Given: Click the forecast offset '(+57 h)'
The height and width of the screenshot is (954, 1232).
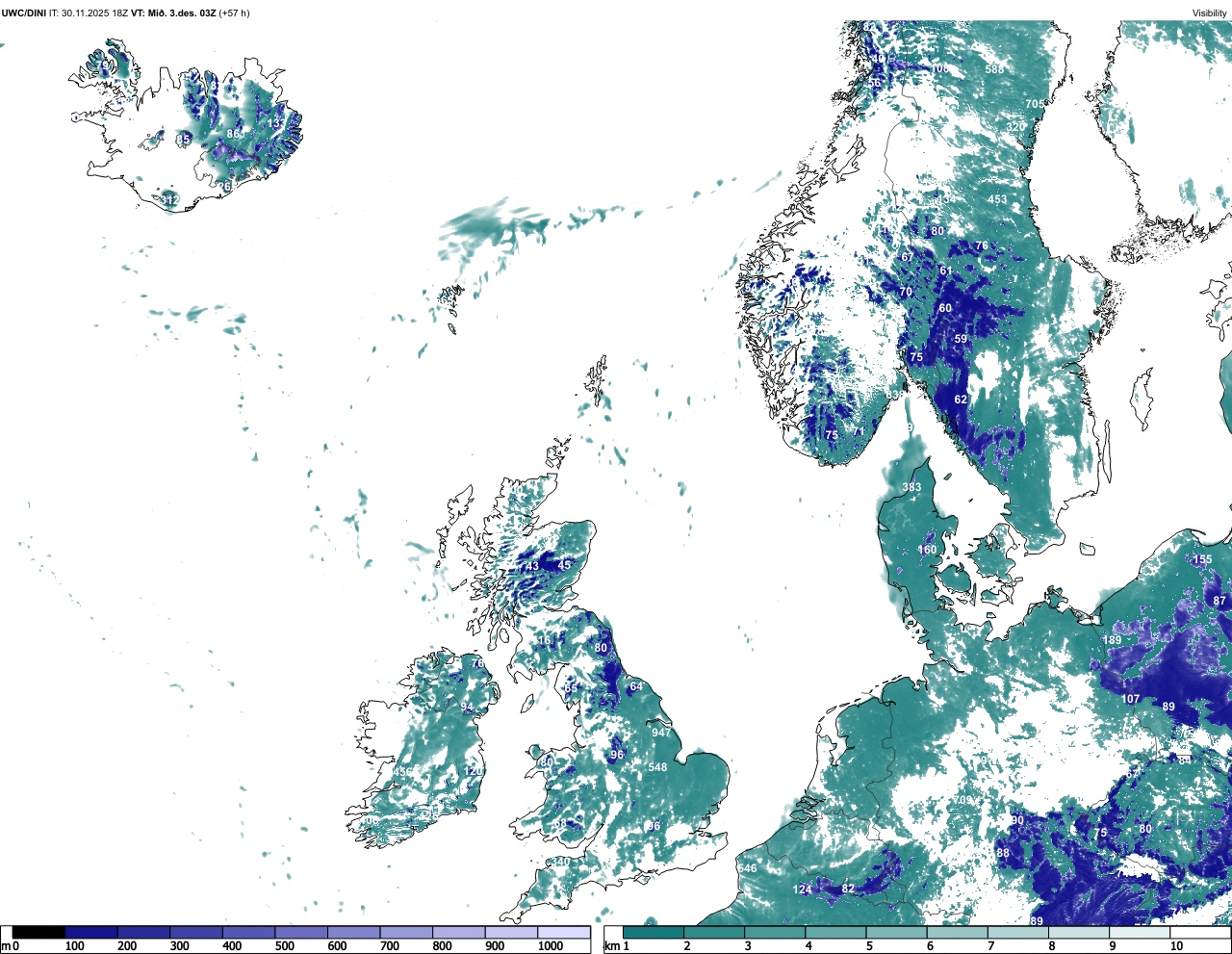Looking at the screenshot, I should pos(234,13).
